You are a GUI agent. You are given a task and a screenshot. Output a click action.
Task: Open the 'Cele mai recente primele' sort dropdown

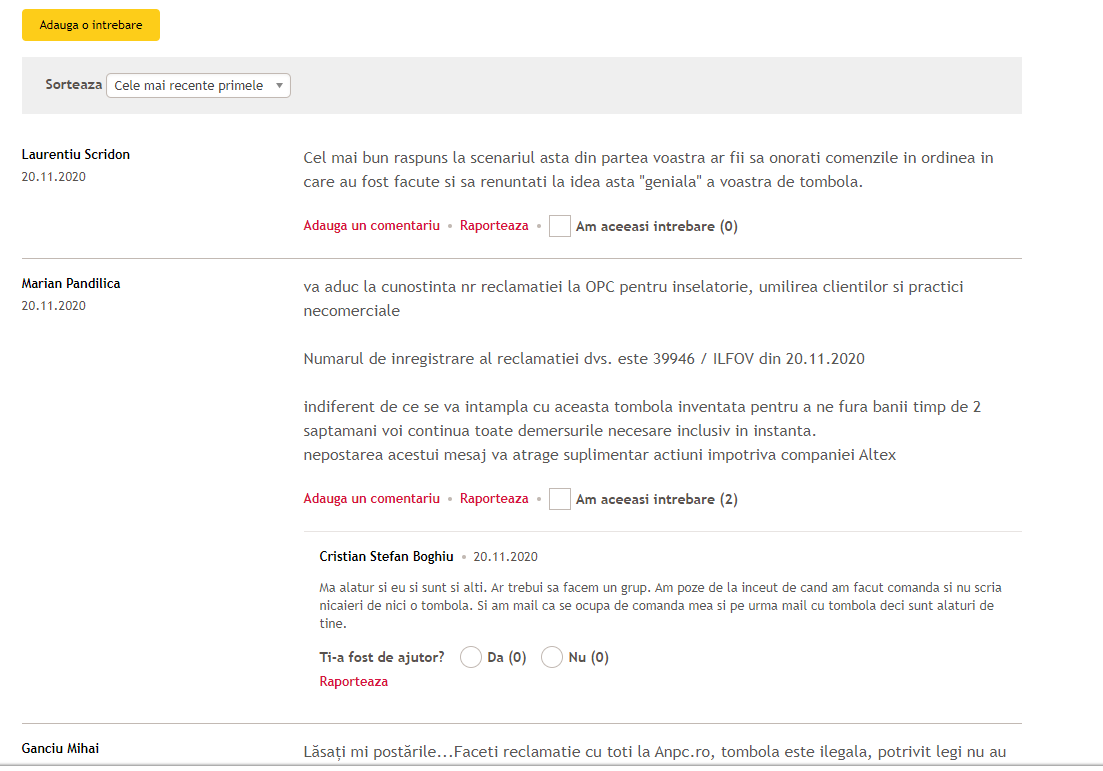coord(198,85)
